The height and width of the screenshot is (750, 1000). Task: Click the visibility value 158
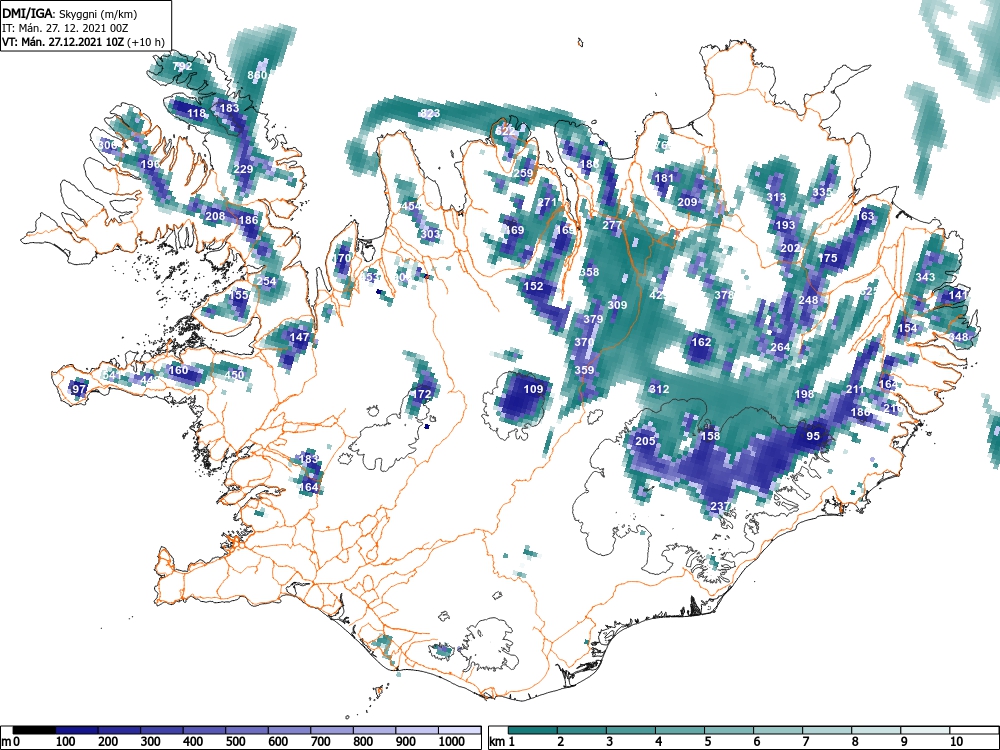710,436
